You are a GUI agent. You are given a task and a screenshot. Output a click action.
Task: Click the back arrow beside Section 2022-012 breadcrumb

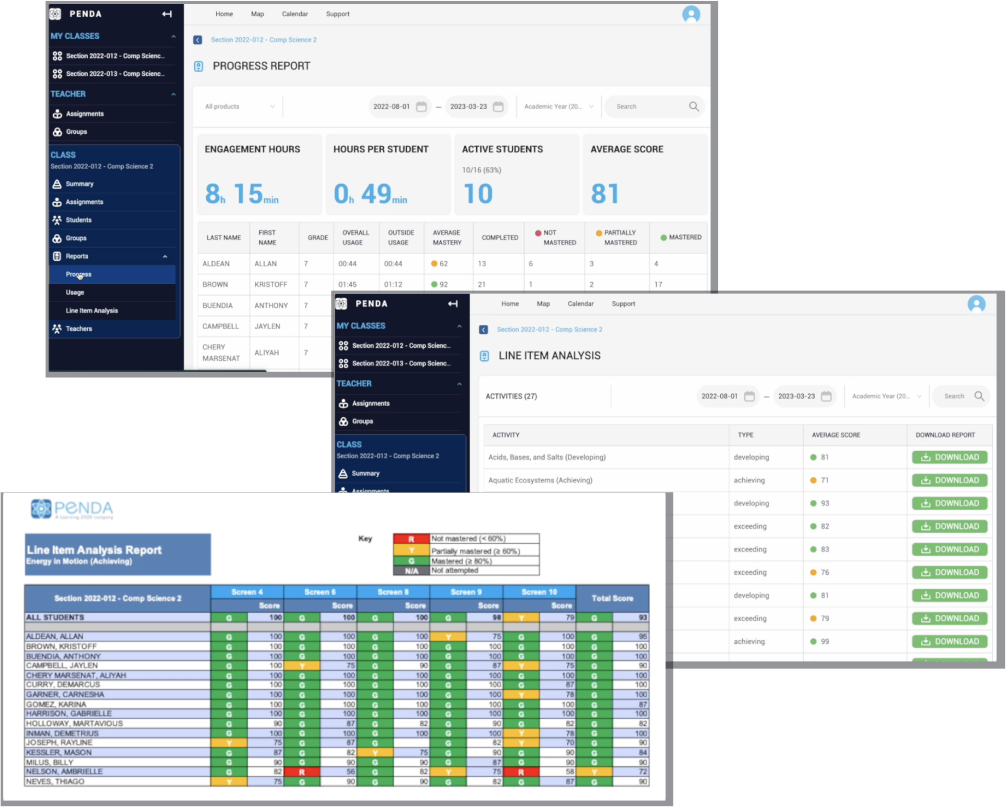[198, 40]
